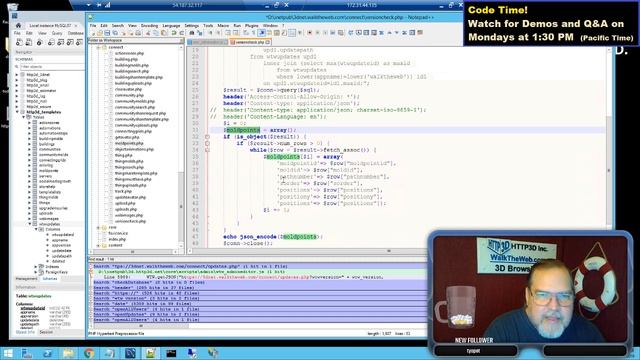The height and width of the screenshot is (360, 640).
Task: Open the Plugins menu in Notepad++
Action: pyautogui.click(x=252, y=25)
